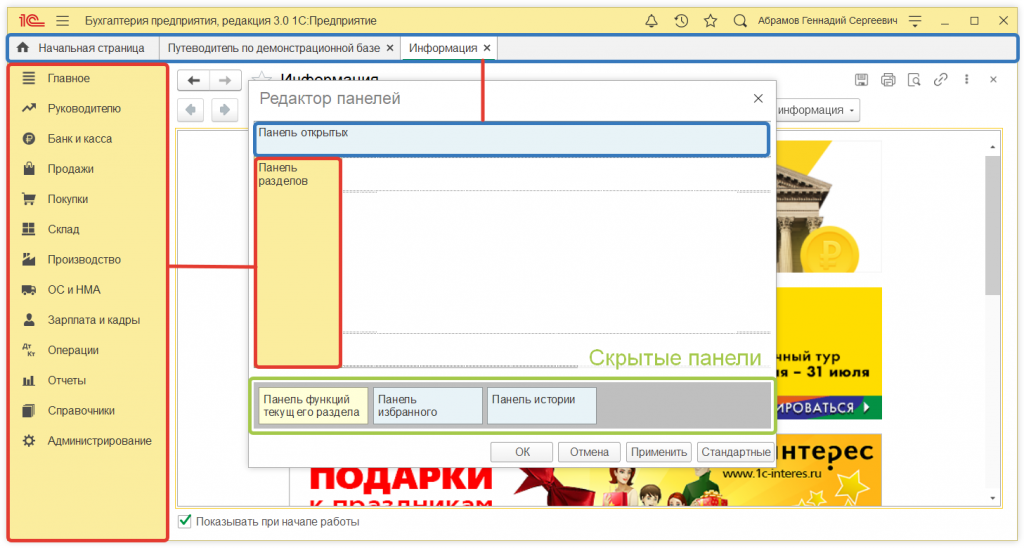Image resolution: width=1024 pixels, height=548 pixels.
Task: Select Панель избранного block
Action: tap(428, 406)
